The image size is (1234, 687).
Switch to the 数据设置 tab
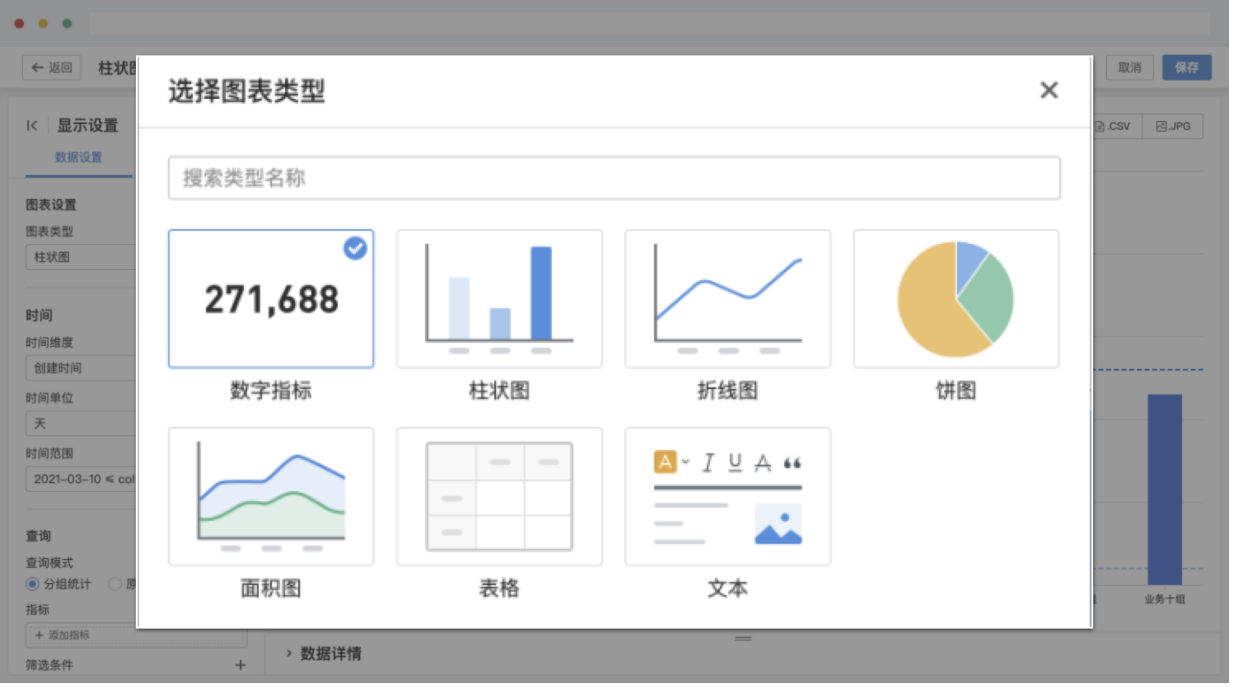click(78, 157)
